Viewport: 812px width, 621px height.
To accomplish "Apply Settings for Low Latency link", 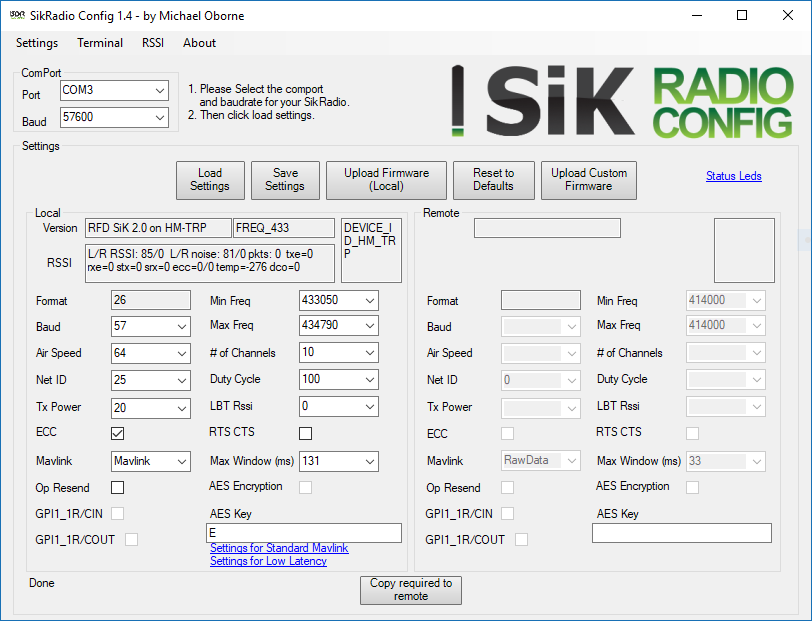I will click(268, 562).
